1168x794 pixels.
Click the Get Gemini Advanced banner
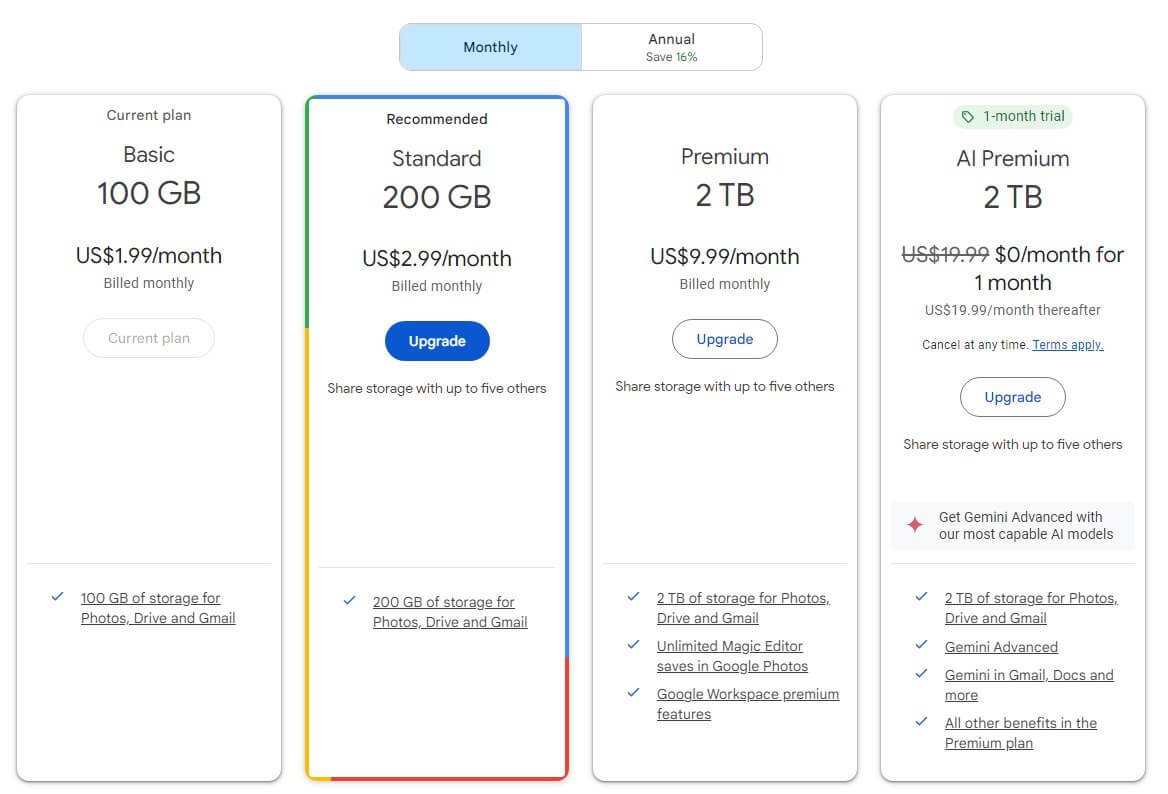pos(1012,526)
